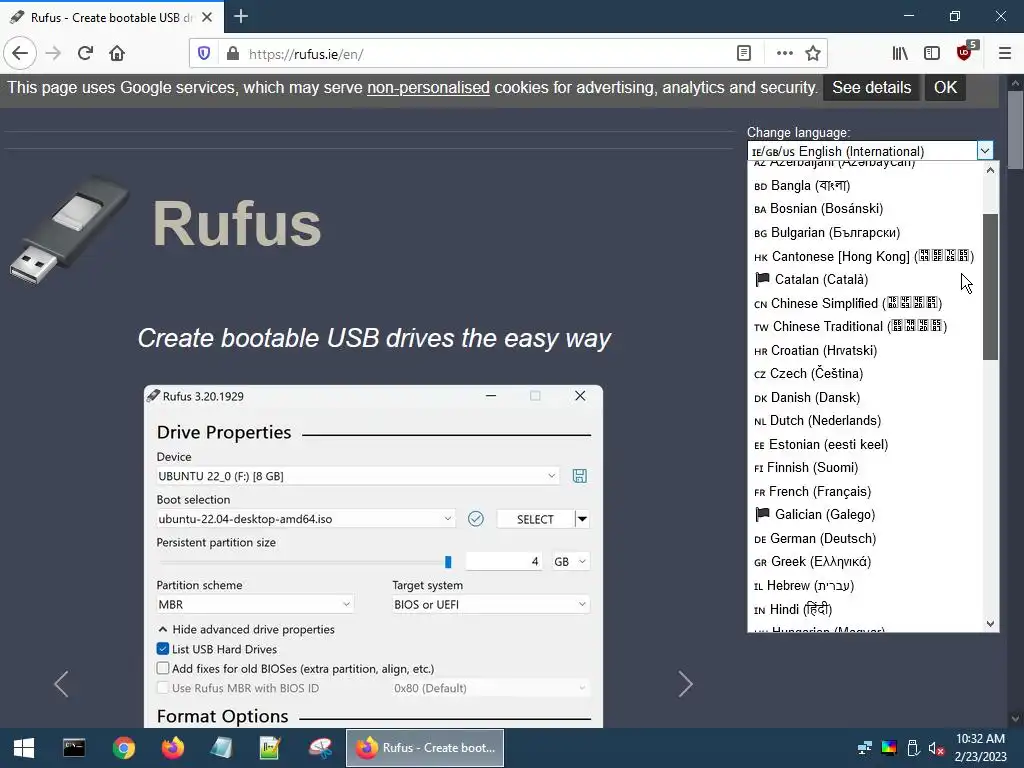This screenshot has height=768, width=1024.
Task: Toggle List USB Hard Drives checkbox
Action: click(x=163, y=649)
